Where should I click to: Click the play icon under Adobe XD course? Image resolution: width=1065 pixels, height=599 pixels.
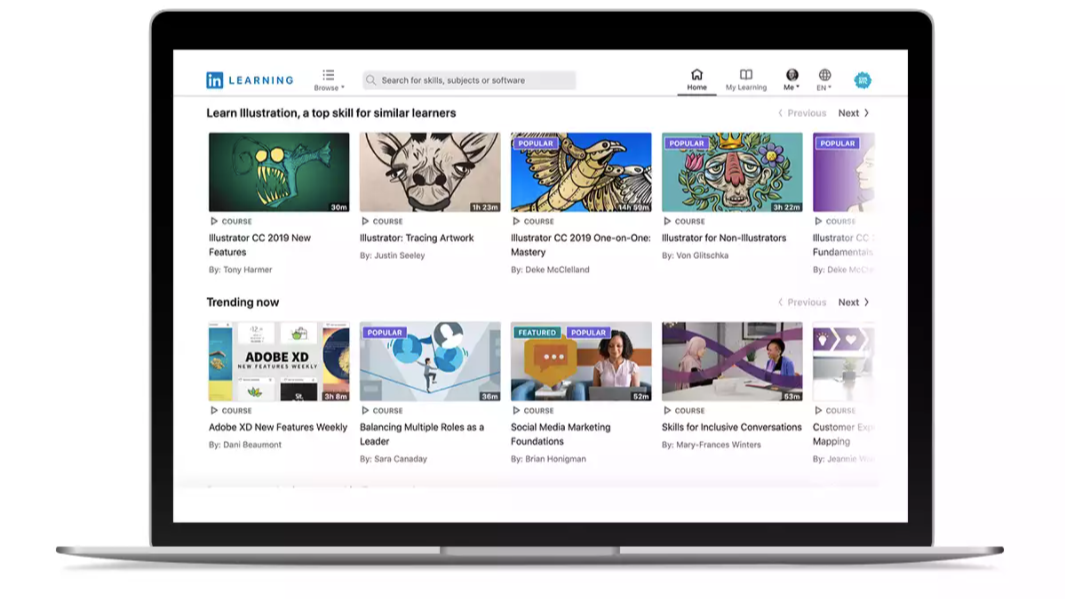[214, 410]
